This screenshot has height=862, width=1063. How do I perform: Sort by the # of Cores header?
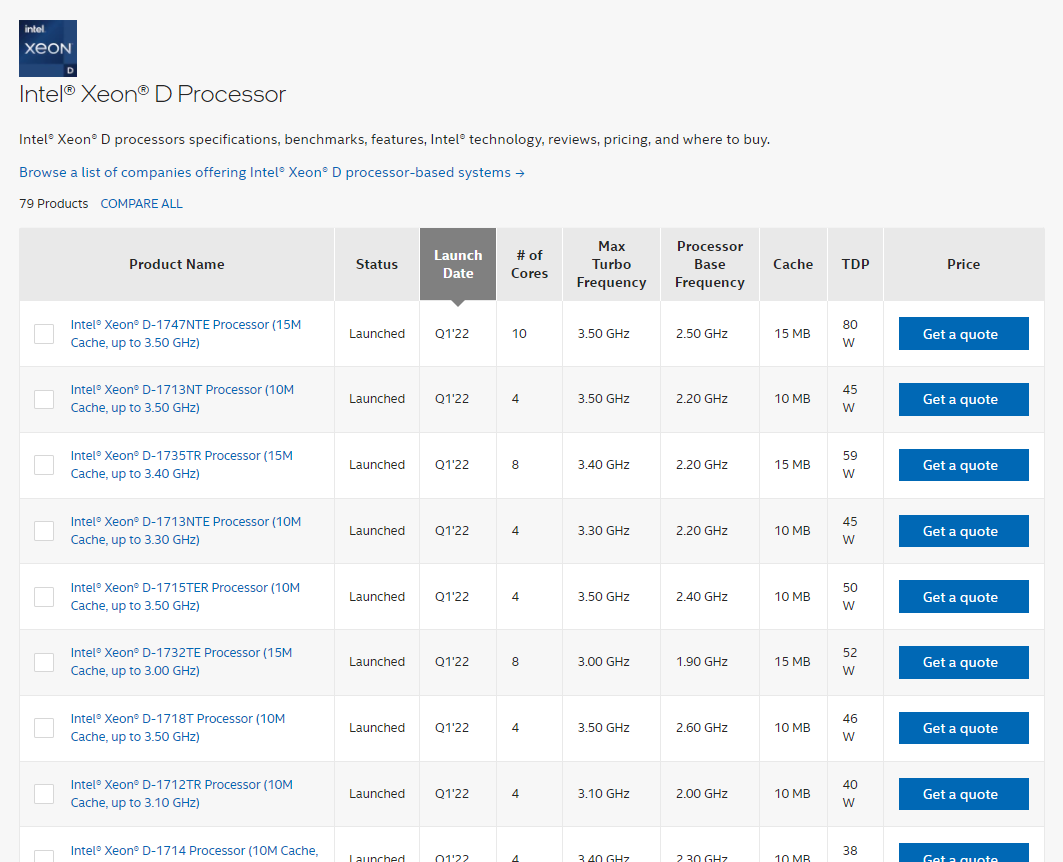tap(529, 264)
